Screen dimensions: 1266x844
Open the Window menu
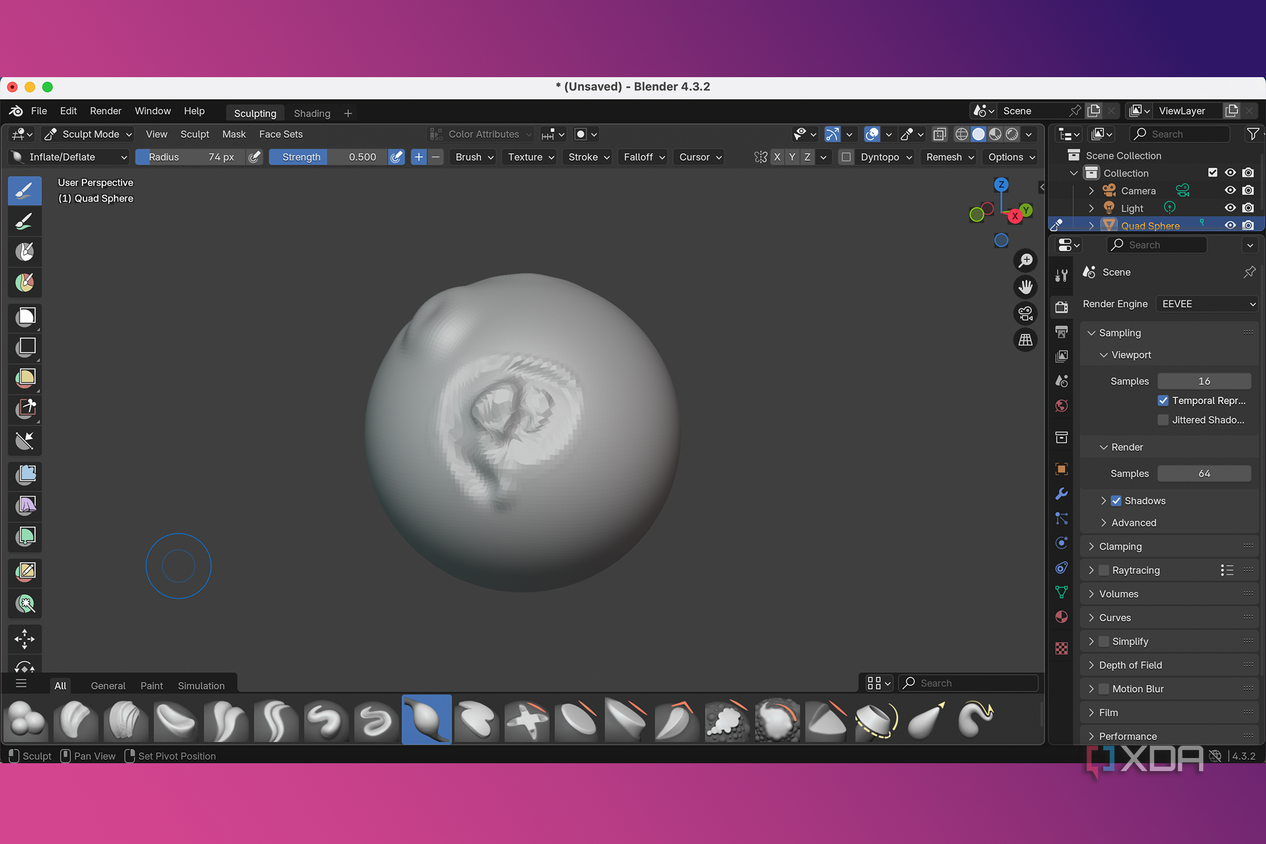tap(153, 111)
